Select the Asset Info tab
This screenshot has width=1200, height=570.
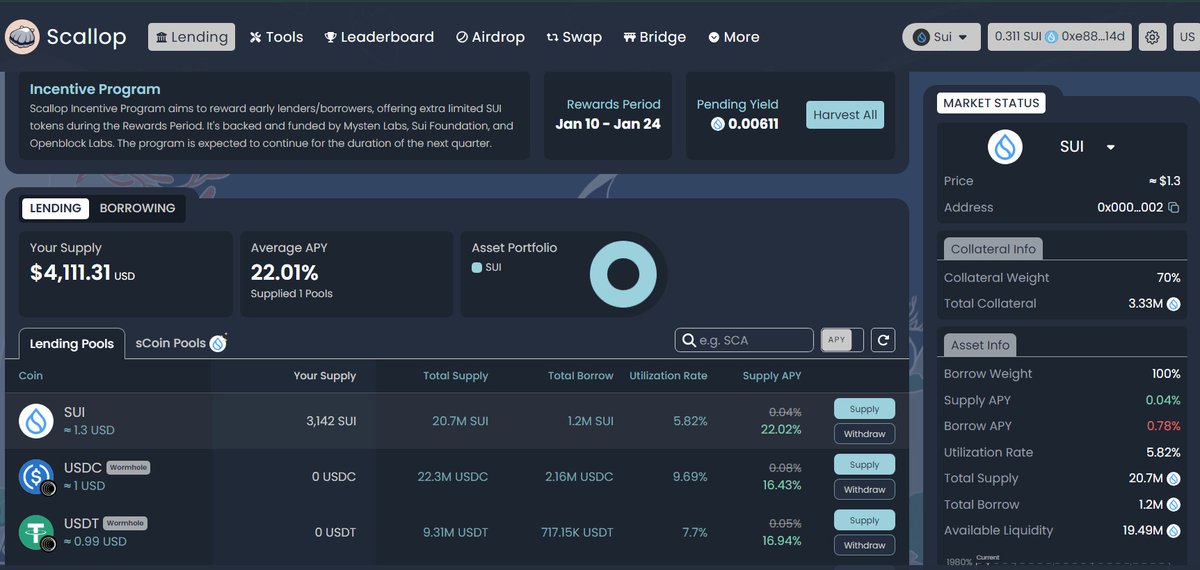[980, 345]
